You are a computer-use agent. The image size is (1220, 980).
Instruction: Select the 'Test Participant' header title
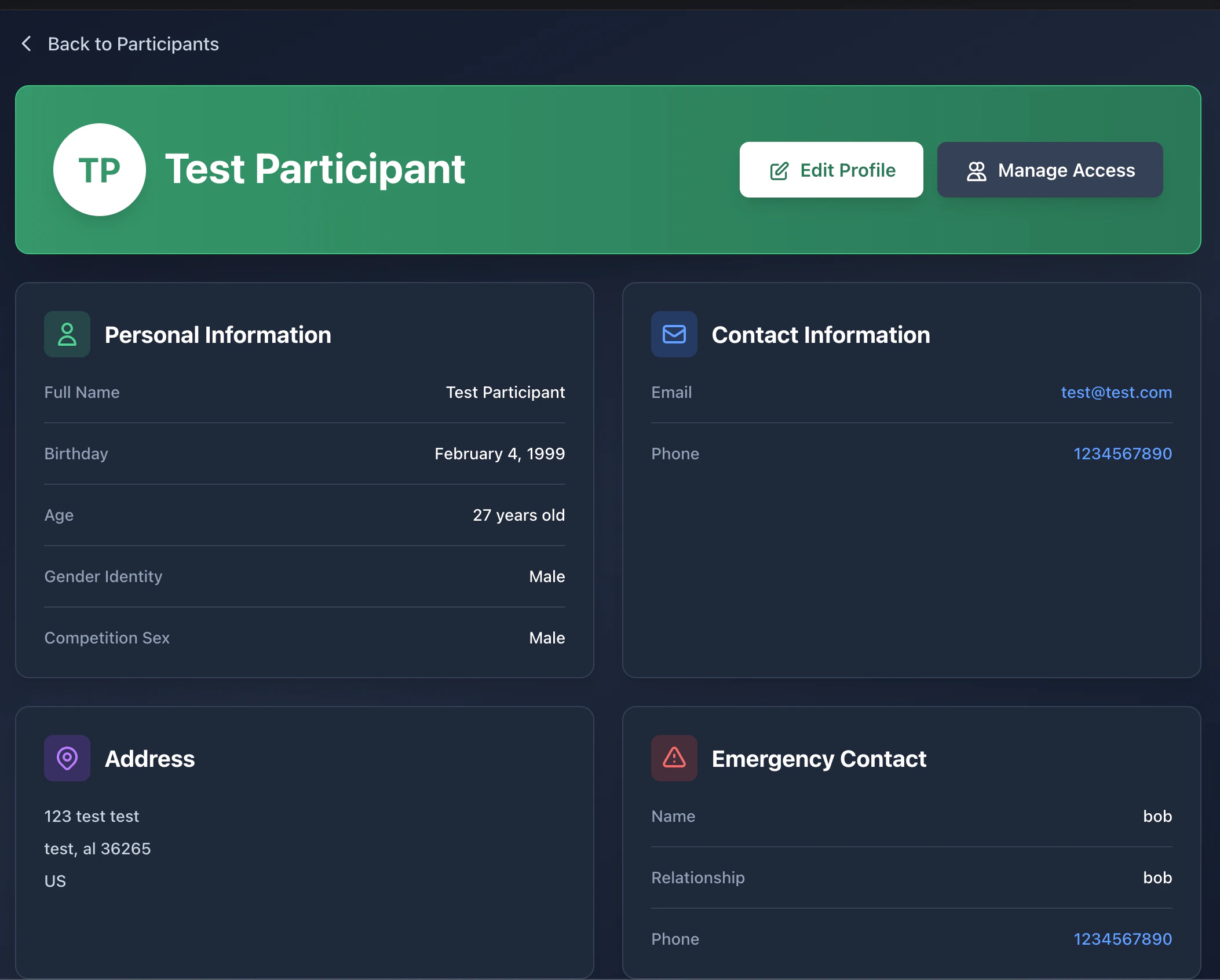315,169
